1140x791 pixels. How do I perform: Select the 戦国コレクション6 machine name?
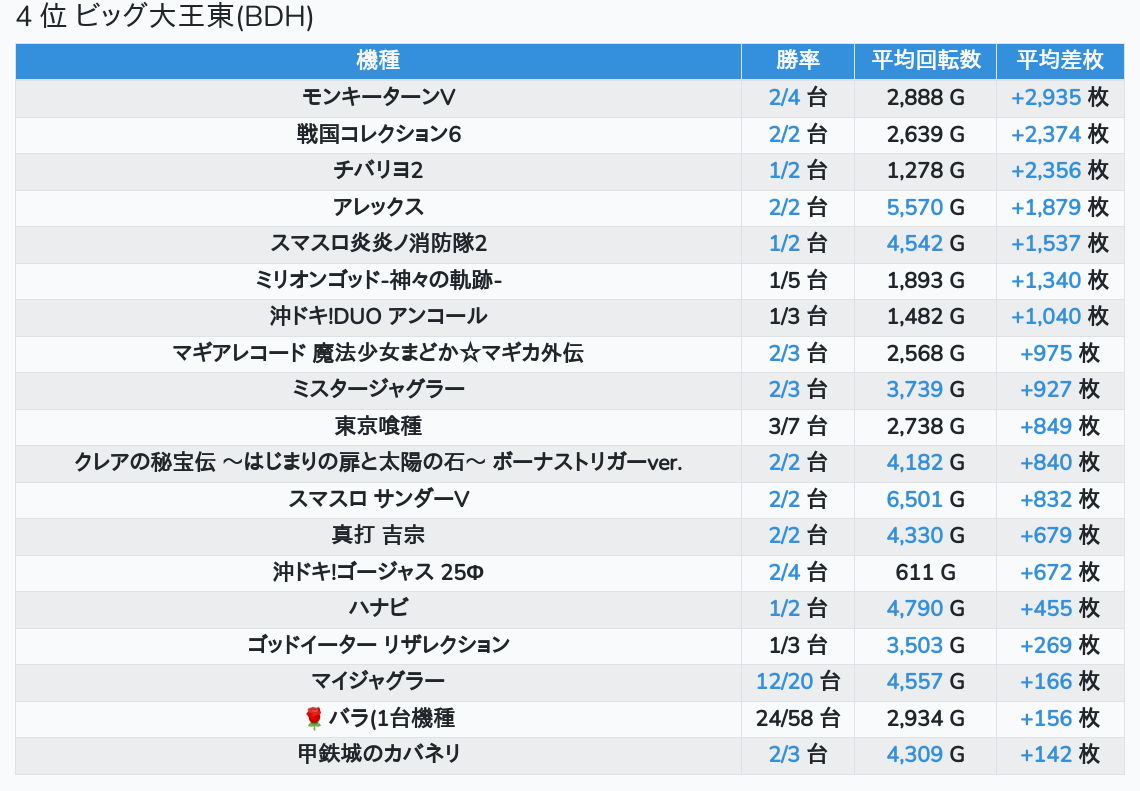pos(378,134)
